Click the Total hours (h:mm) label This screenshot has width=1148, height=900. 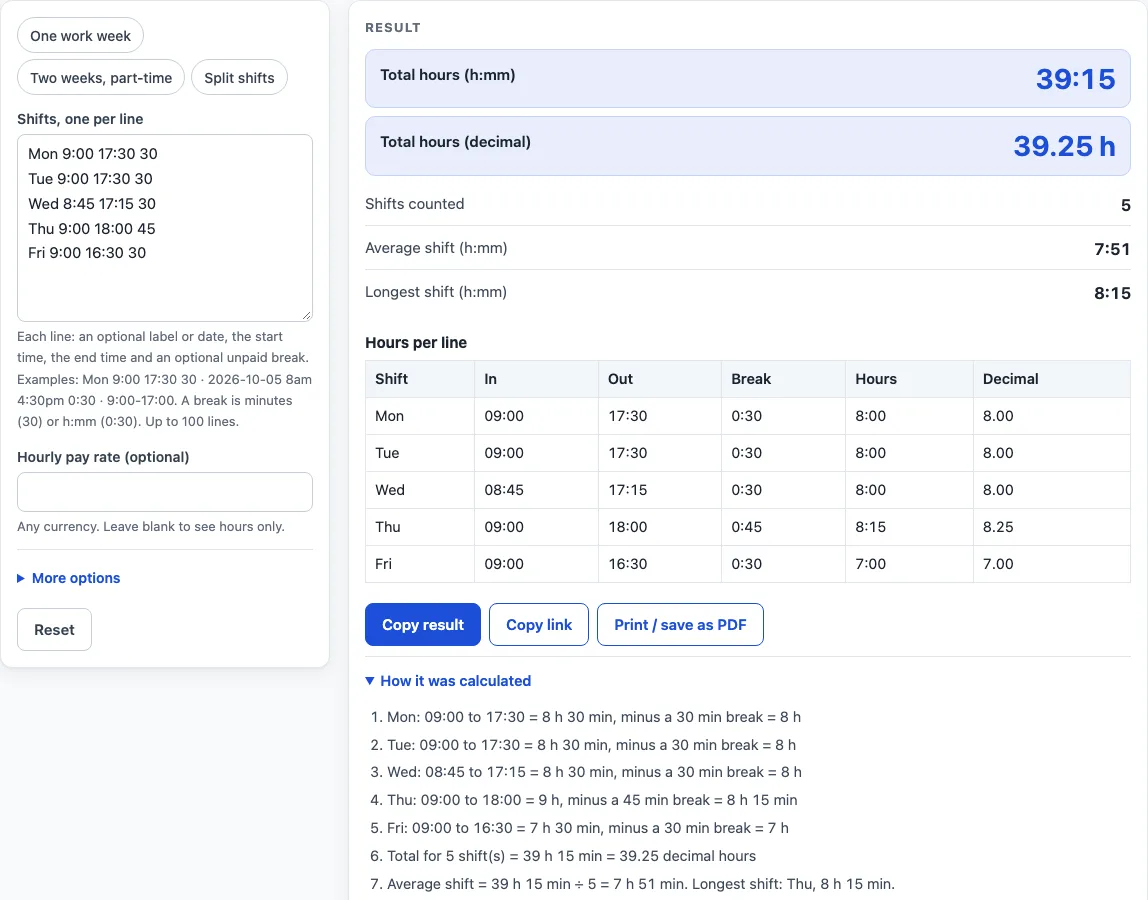click(447, 75)
